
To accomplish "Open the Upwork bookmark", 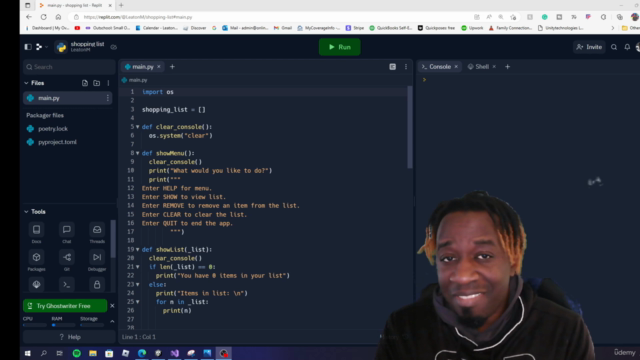I will pyautogui.click(x=472, y=28).
